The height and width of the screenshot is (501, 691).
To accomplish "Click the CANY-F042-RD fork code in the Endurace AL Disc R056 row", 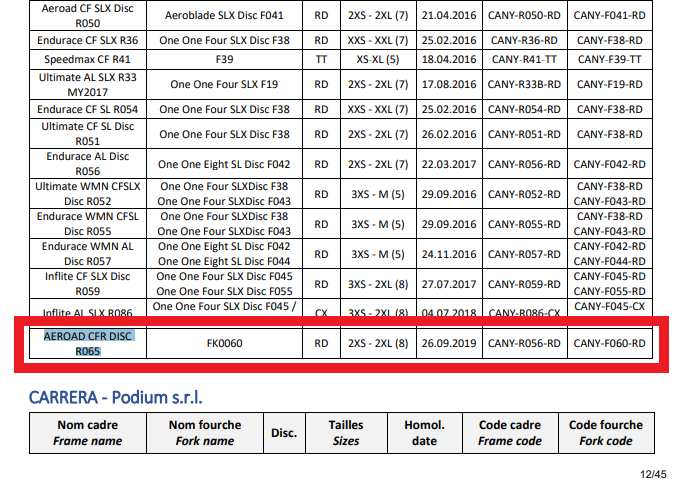I will coord(609,164).
